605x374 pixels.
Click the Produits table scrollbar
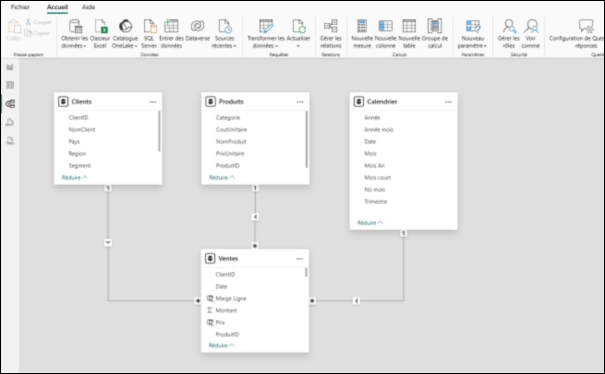(x=307, y=140)
